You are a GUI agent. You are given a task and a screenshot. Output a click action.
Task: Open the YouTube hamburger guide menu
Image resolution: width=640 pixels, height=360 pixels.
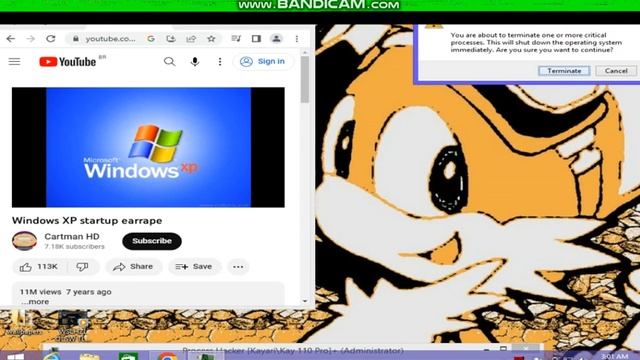click(14, 62)
